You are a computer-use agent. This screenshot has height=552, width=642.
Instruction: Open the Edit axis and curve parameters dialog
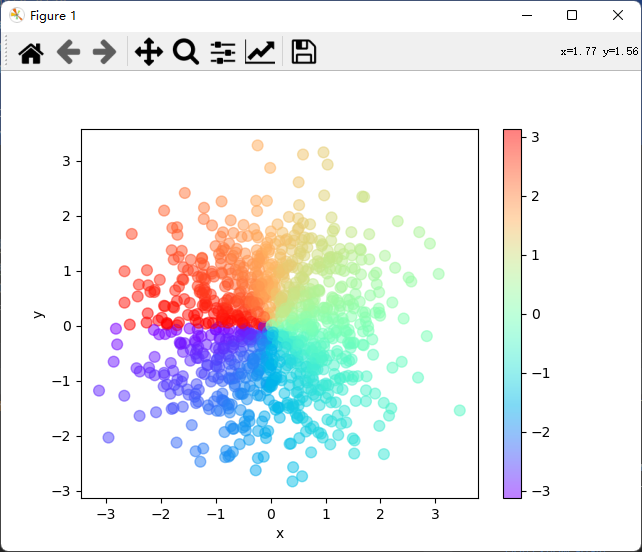coord(260,52)
